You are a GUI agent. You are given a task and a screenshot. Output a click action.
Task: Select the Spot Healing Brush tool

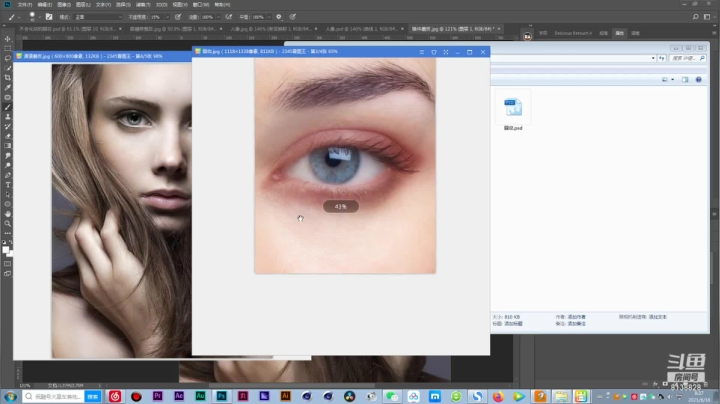[x=8, y=97]
